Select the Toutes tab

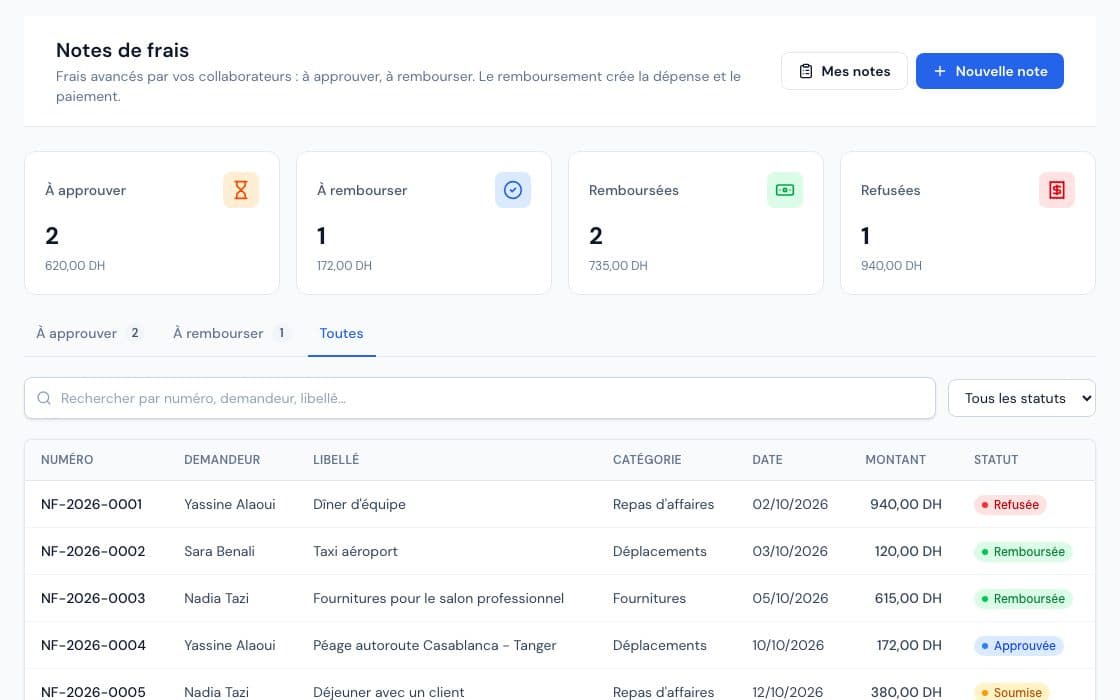point(341,334)
